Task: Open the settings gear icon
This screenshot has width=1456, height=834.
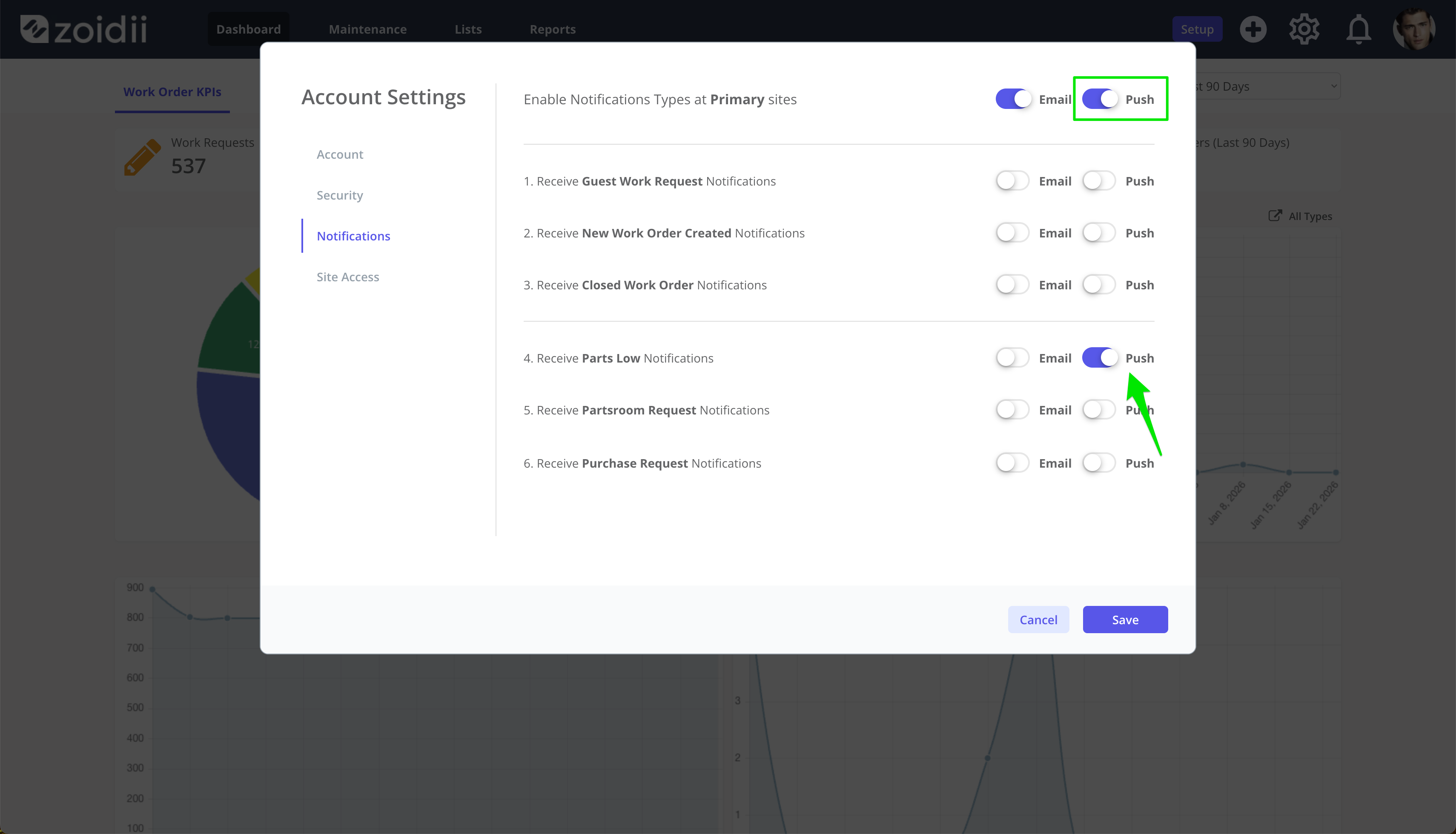Action: pyautogui.click(x=1304, y=29)
